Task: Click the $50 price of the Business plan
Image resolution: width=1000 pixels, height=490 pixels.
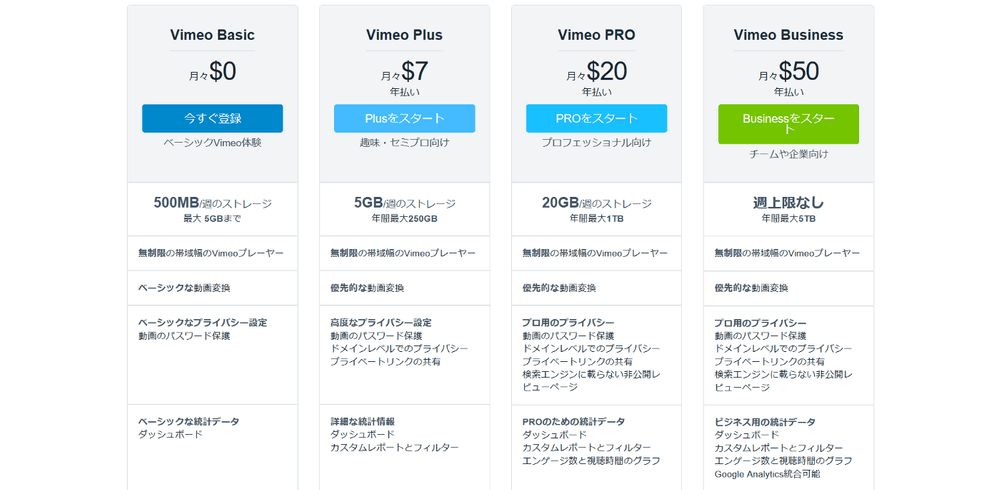Action: pos(798,71)
